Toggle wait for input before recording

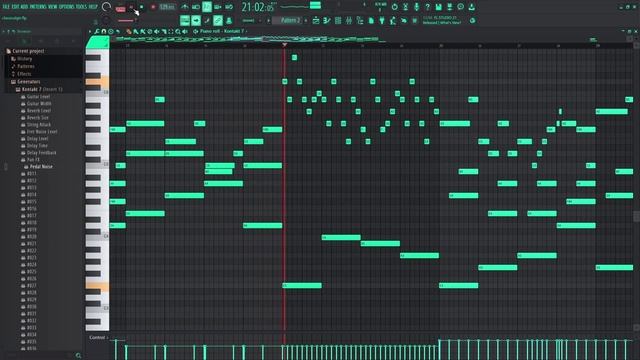pyautogui.click(x=196, y=7)
